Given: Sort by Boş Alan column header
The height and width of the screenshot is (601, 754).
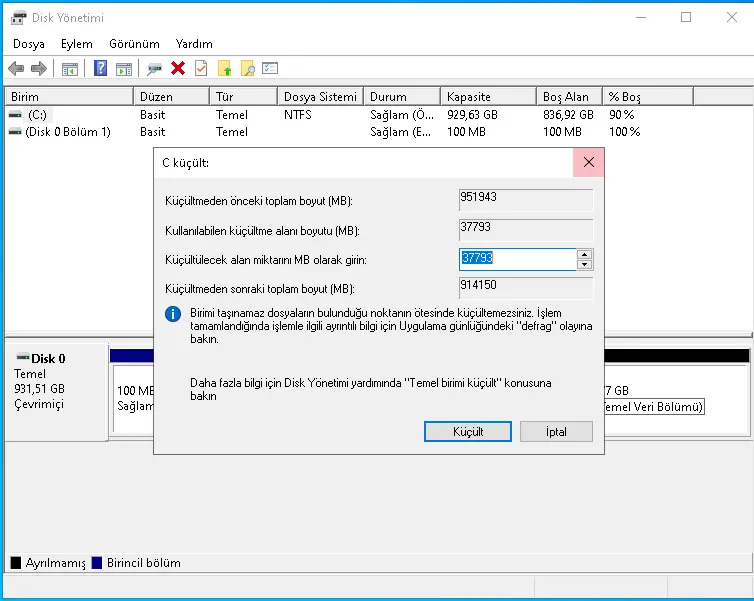Looking at the screenshot, I should coord(569,97).
